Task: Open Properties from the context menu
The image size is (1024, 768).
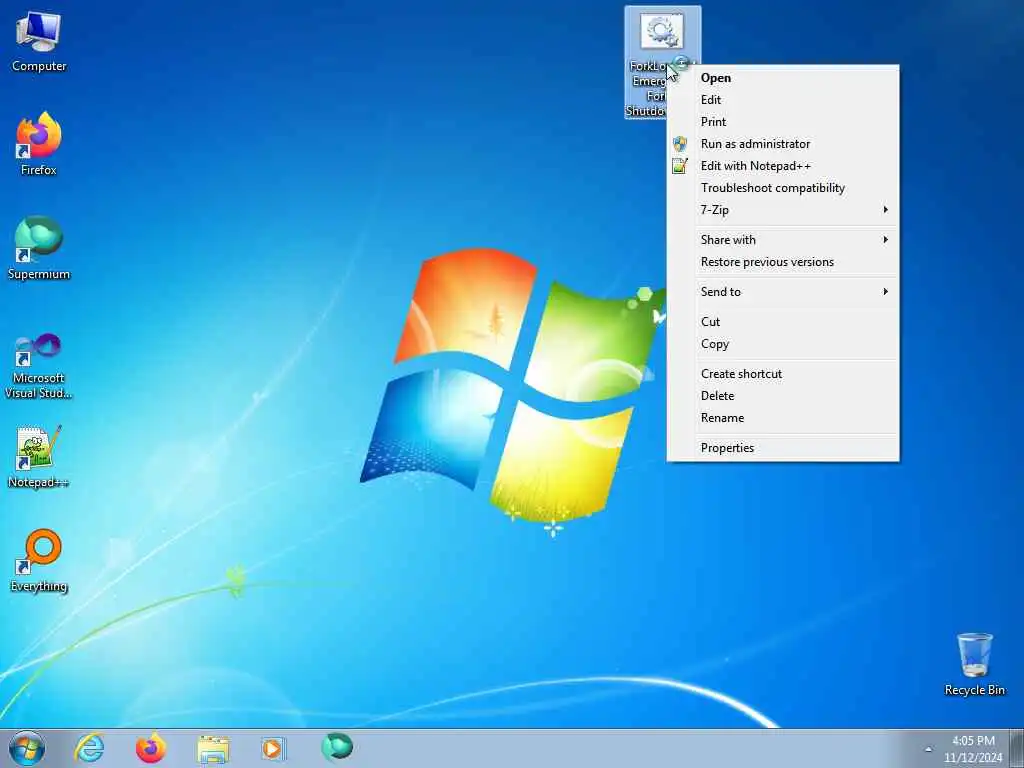Action: (x=783, y=448)
